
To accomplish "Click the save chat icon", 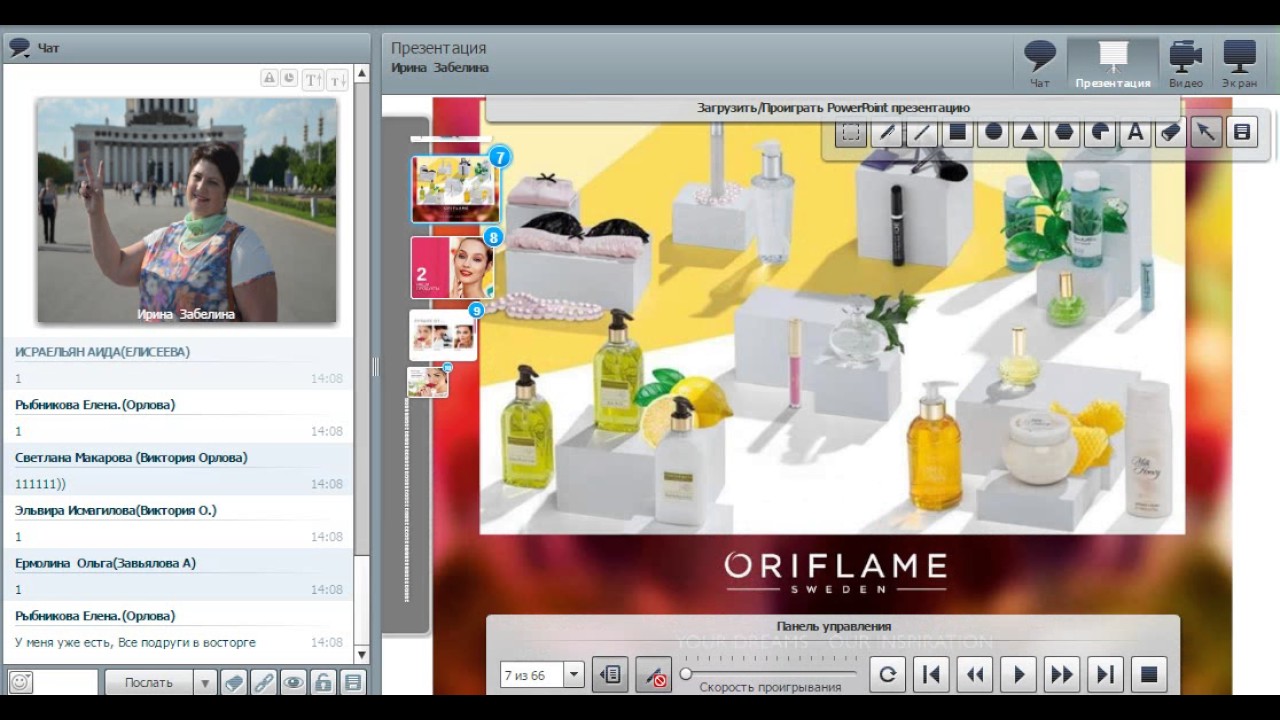I will (x=352, y=682).
